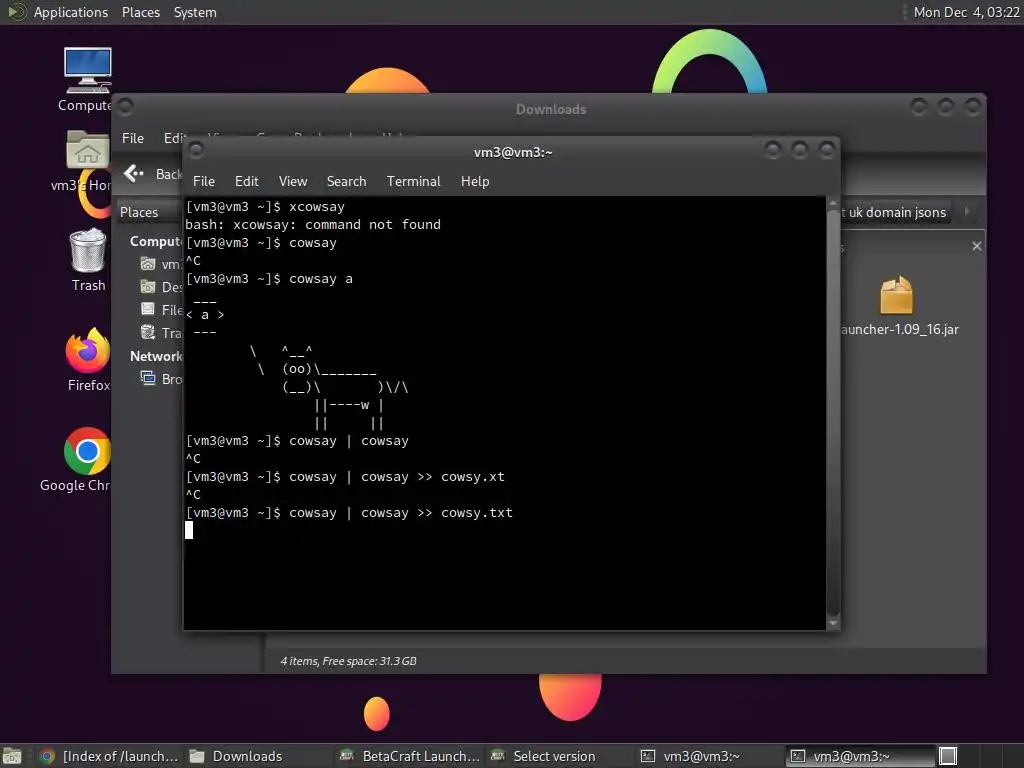Select the Computer heading in Downloads sidebar
The image size is (1024, 768).
156,242
